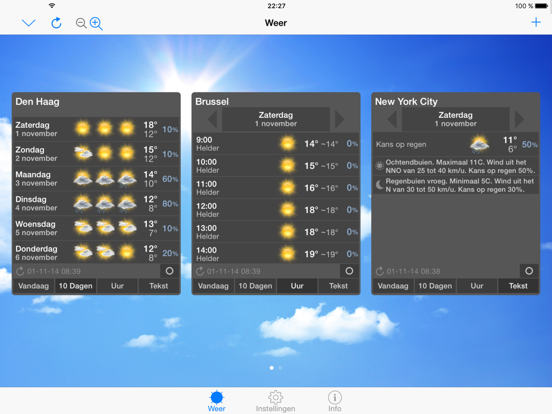
Task: Tap the moon icon beside the night forecast
Action: tap(379, 184)
